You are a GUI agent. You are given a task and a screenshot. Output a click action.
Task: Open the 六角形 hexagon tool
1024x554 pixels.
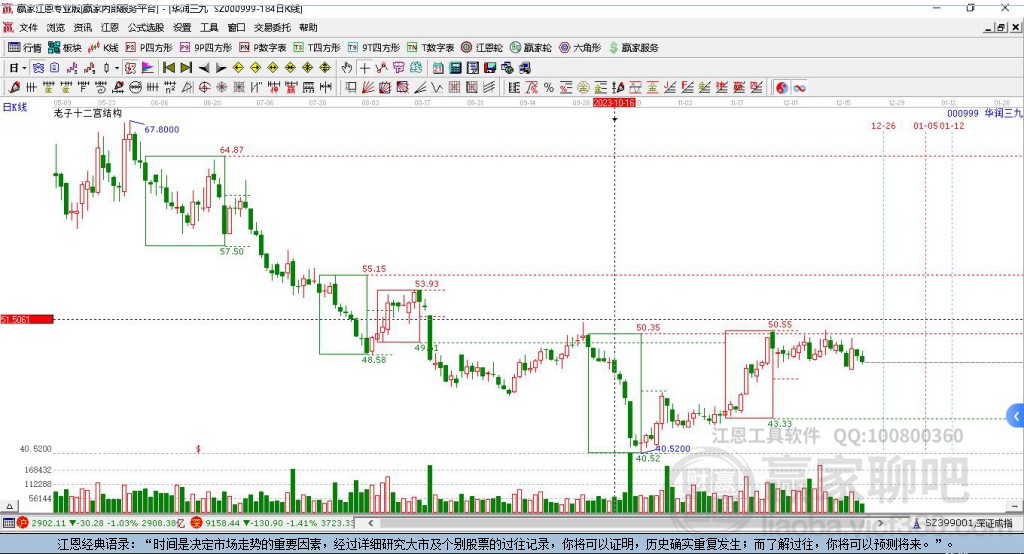click(580, 48)
